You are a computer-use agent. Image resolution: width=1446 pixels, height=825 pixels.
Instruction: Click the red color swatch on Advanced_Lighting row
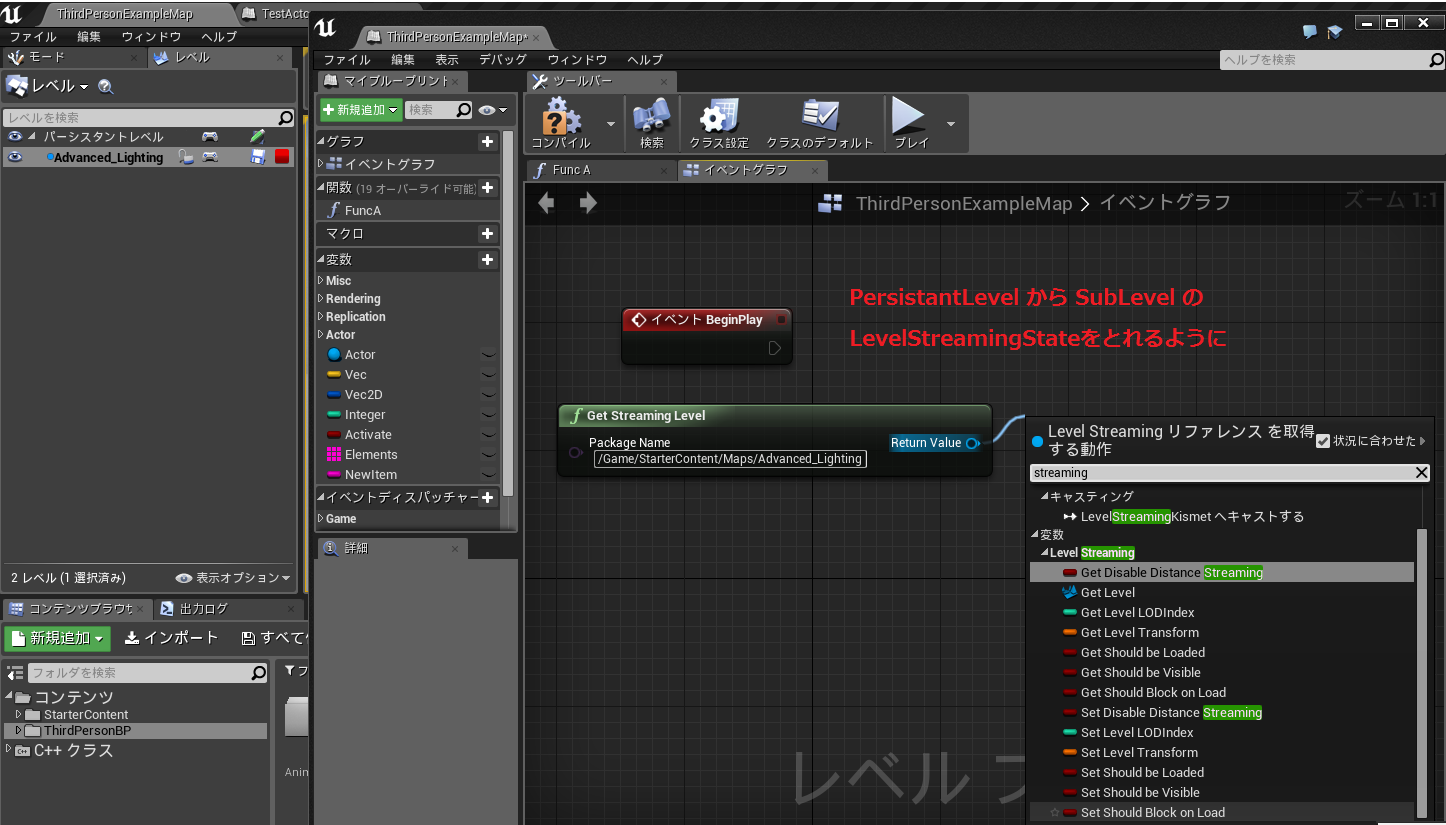(282, 157)
